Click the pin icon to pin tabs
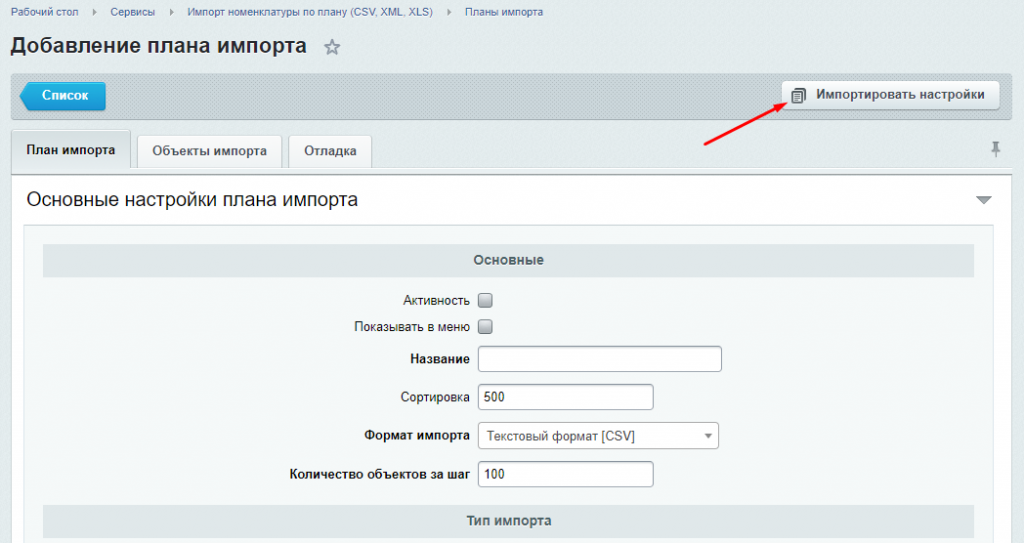 click(995, 150)
